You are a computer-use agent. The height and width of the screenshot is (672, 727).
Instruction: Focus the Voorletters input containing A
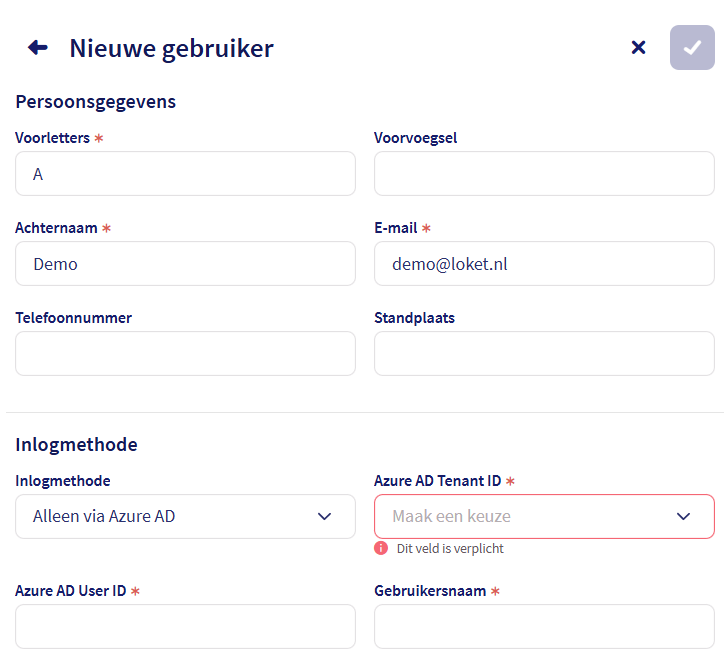tap(185, 174)
